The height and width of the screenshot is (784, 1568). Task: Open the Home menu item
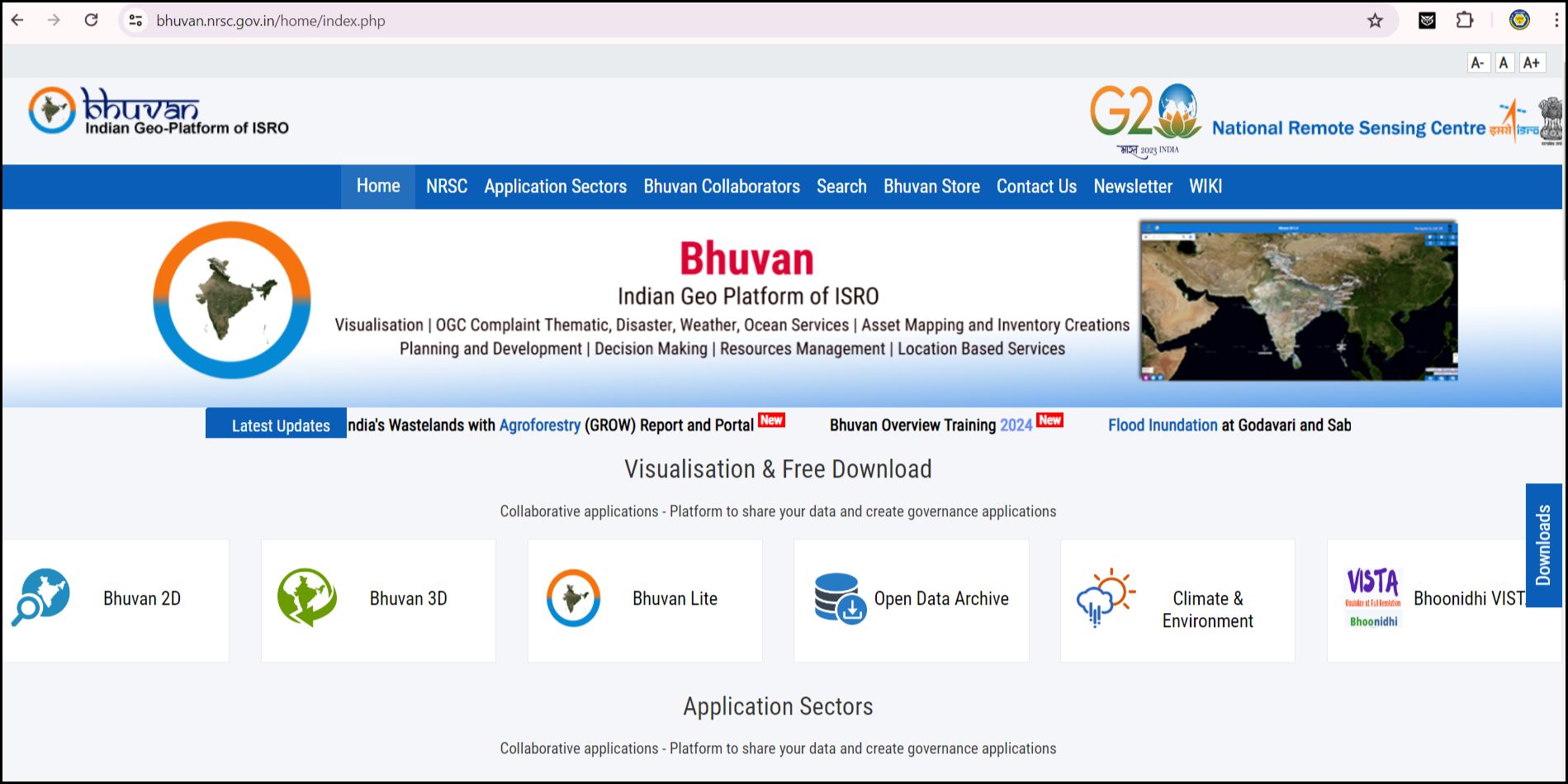[x=378, y=186]
